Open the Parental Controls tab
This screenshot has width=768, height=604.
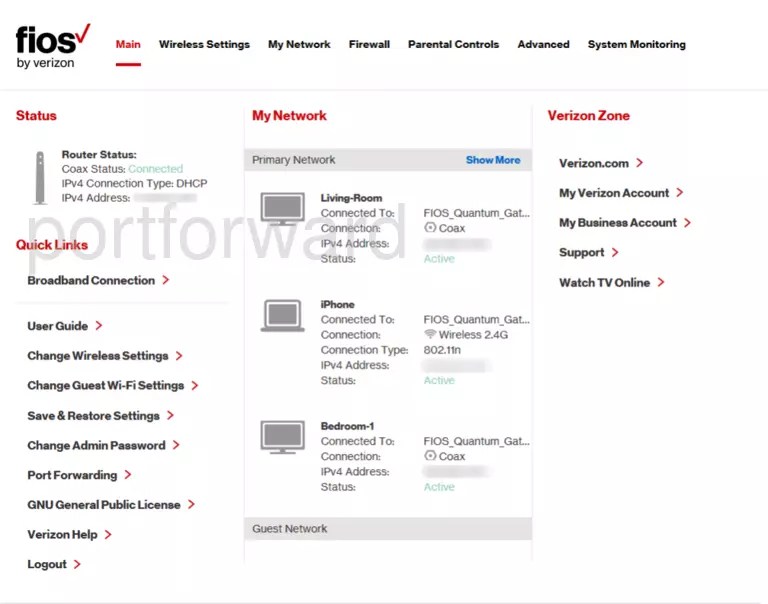click(454, 45)
